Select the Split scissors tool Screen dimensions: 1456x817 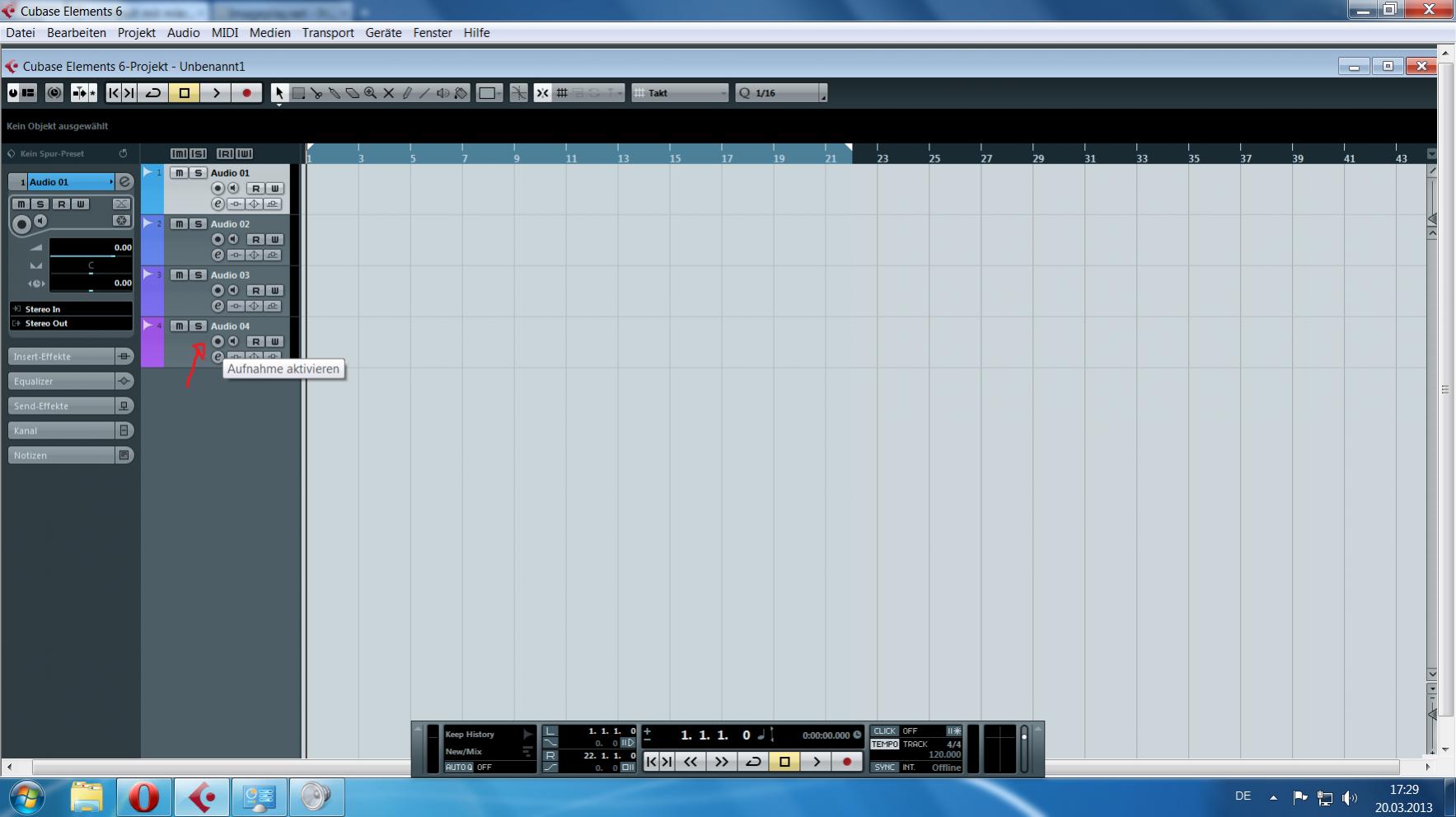[x=316, y=93]
